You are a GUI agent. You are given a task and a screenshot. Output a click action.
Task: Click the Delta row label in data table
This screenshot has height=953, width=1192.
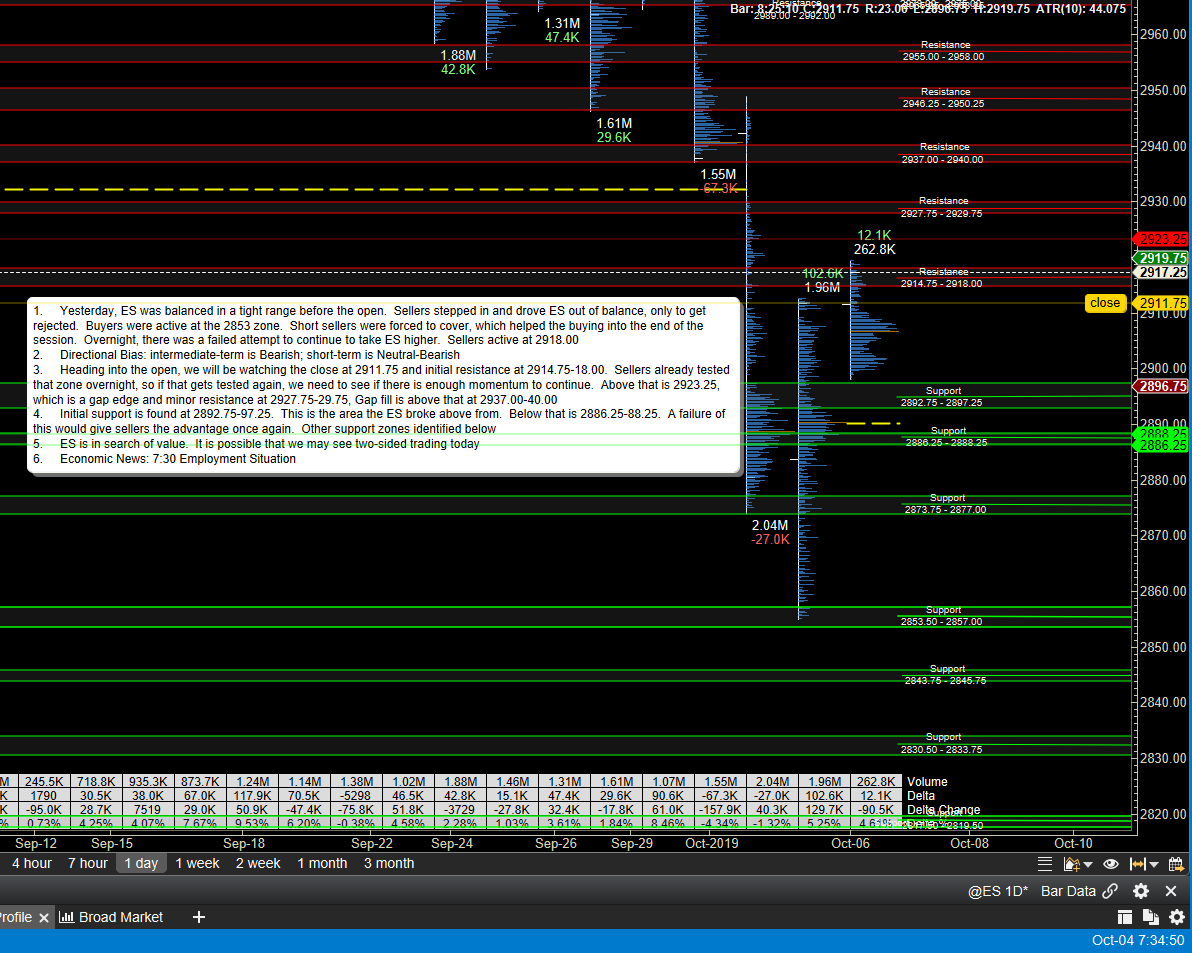coord(920,796)
